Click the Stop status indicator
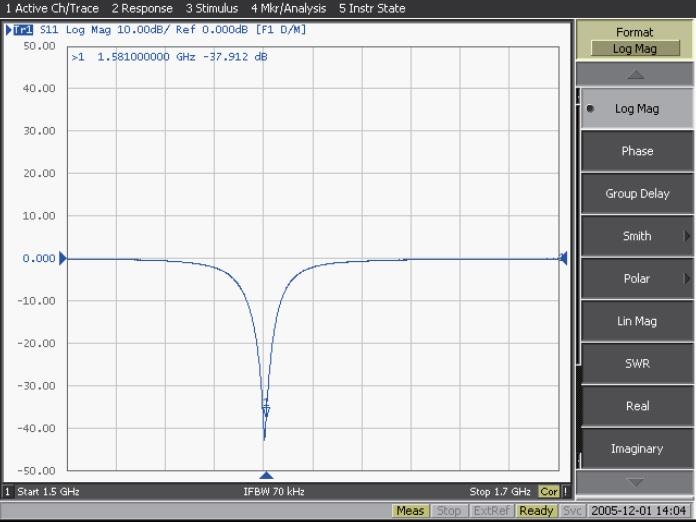Viewport: 696px width, 522px height. 448,511
